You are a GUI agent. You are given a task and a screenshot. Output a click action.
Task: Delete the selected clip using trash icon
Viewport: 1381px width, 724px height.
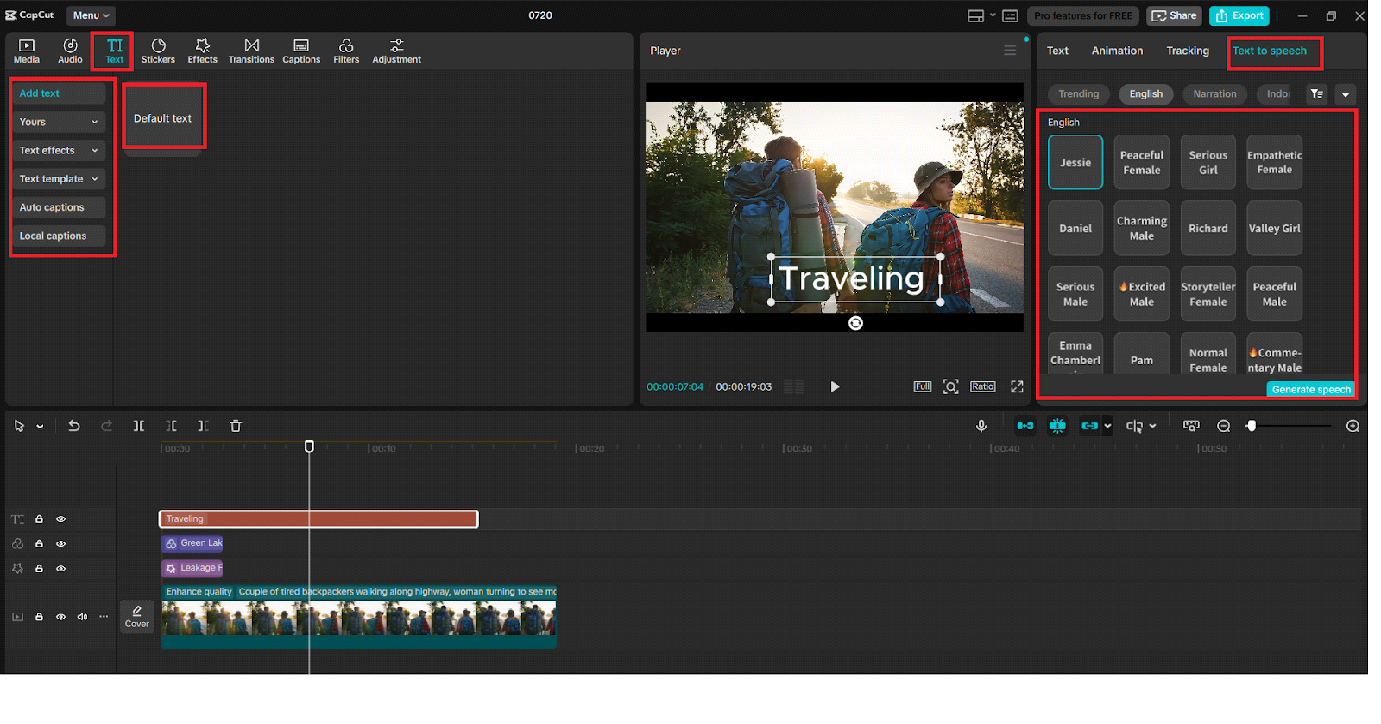(236, 426)
